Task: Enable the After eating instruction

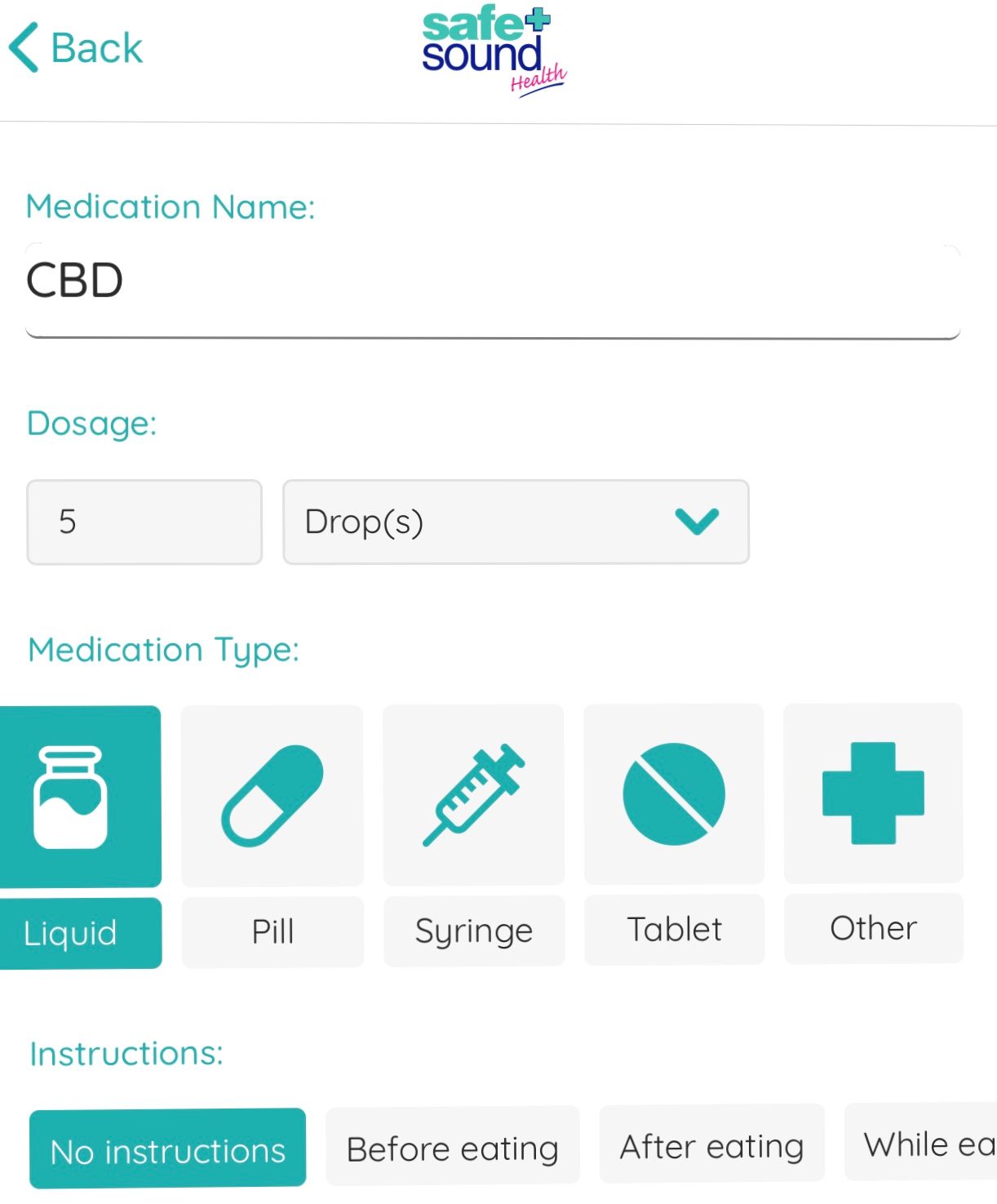Action: pos(711,1144)
